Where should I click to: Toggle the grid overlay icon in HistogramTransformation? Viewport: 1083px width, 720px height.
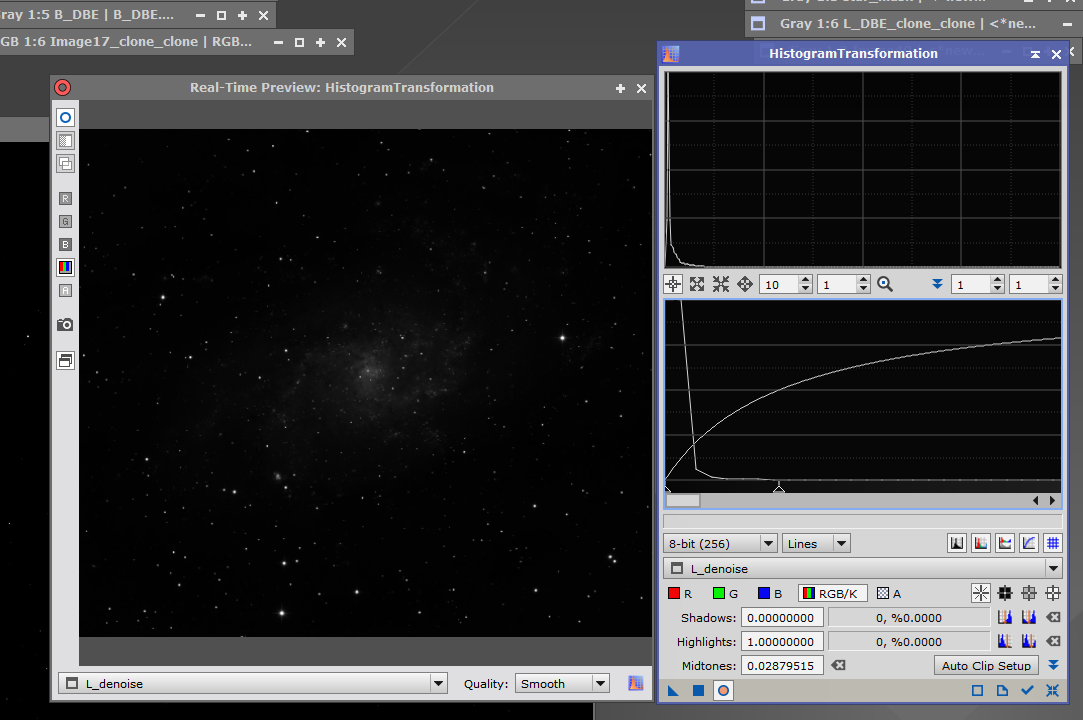point(1052,543)
